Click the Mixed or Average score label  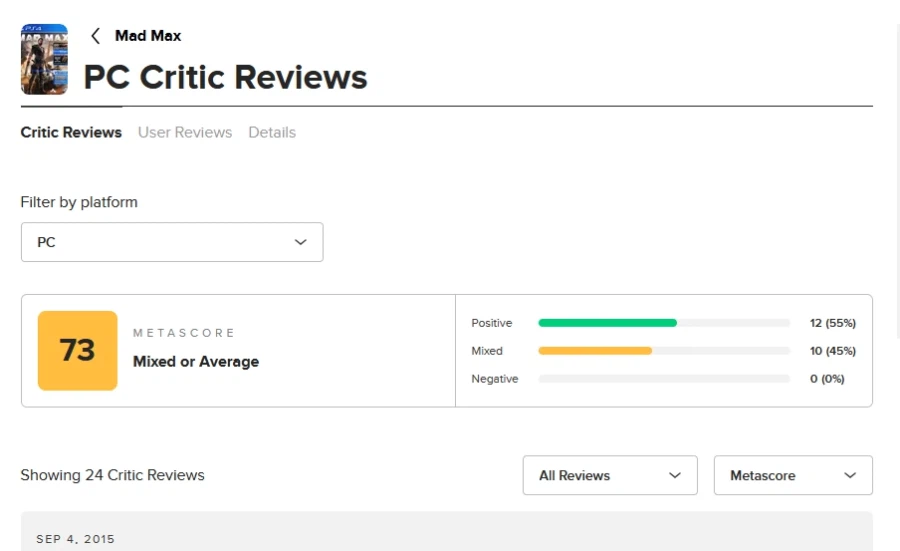click(x=196, y=362)
